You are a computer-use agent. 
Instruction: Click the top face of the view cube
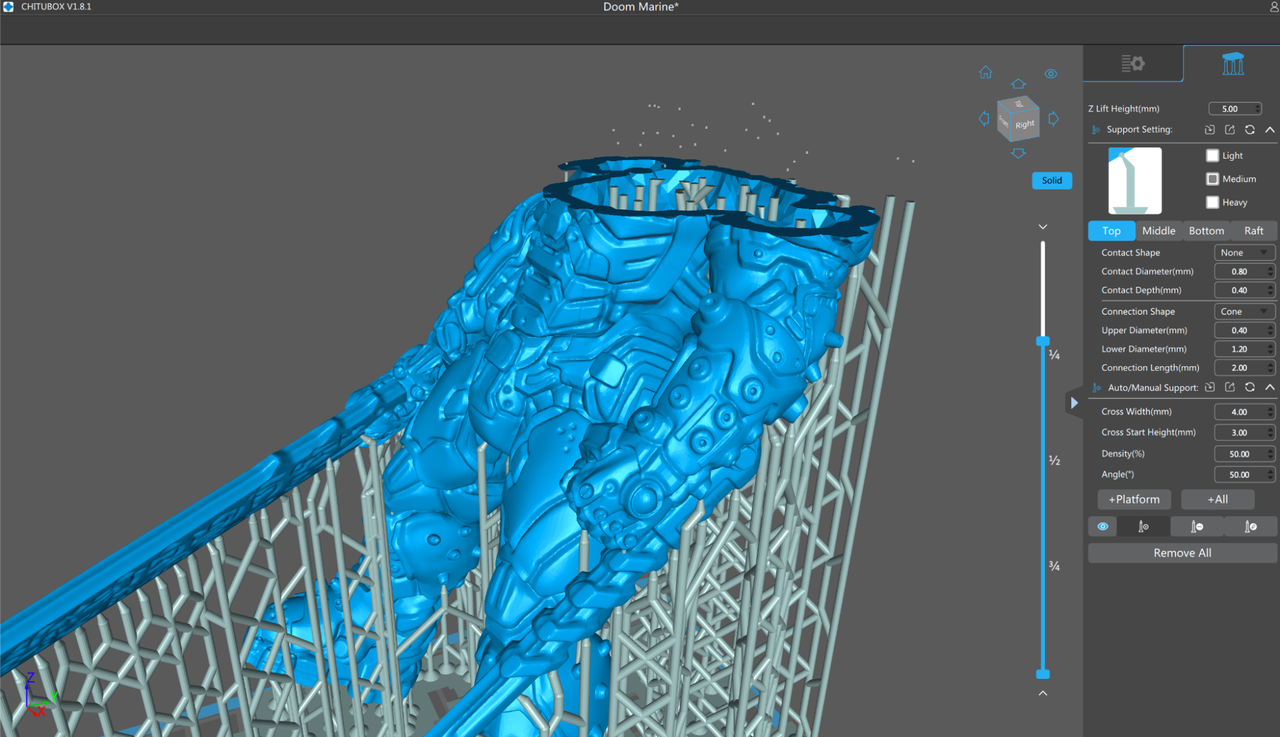[1019, 103]
